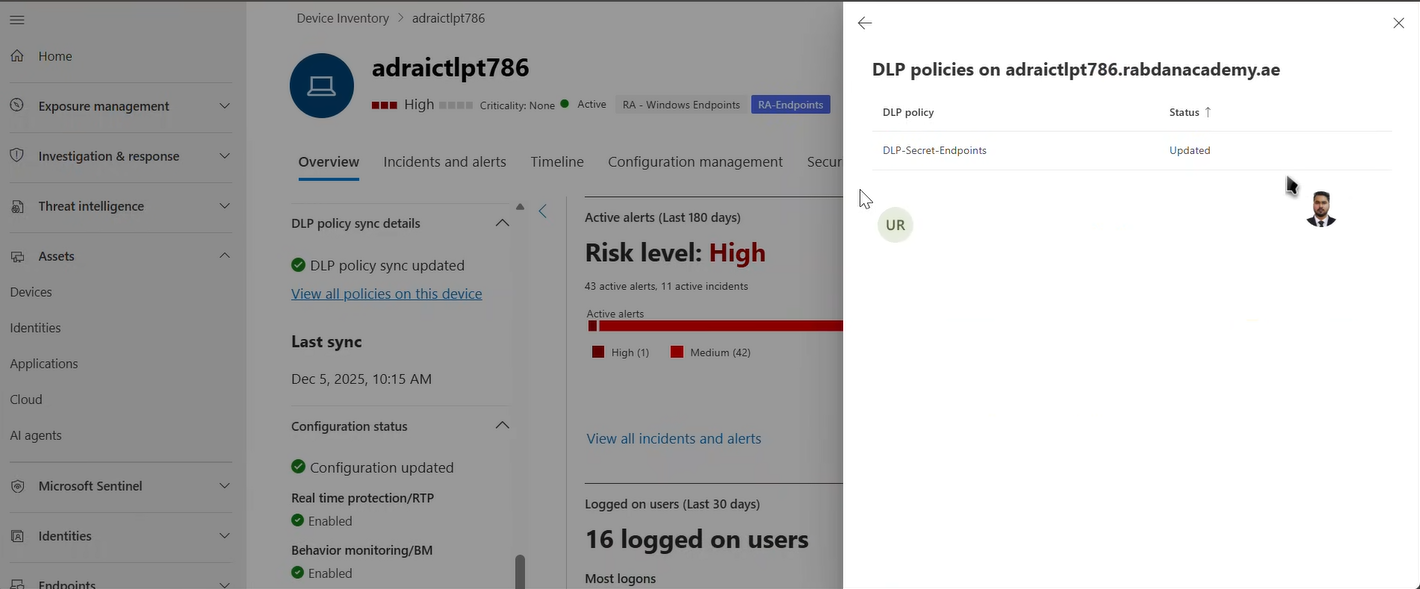Image resolution: width=1420 pixels, height=589 pixels.
Task: Sort the Status column in DLP panel
Action: point(1188,112)
